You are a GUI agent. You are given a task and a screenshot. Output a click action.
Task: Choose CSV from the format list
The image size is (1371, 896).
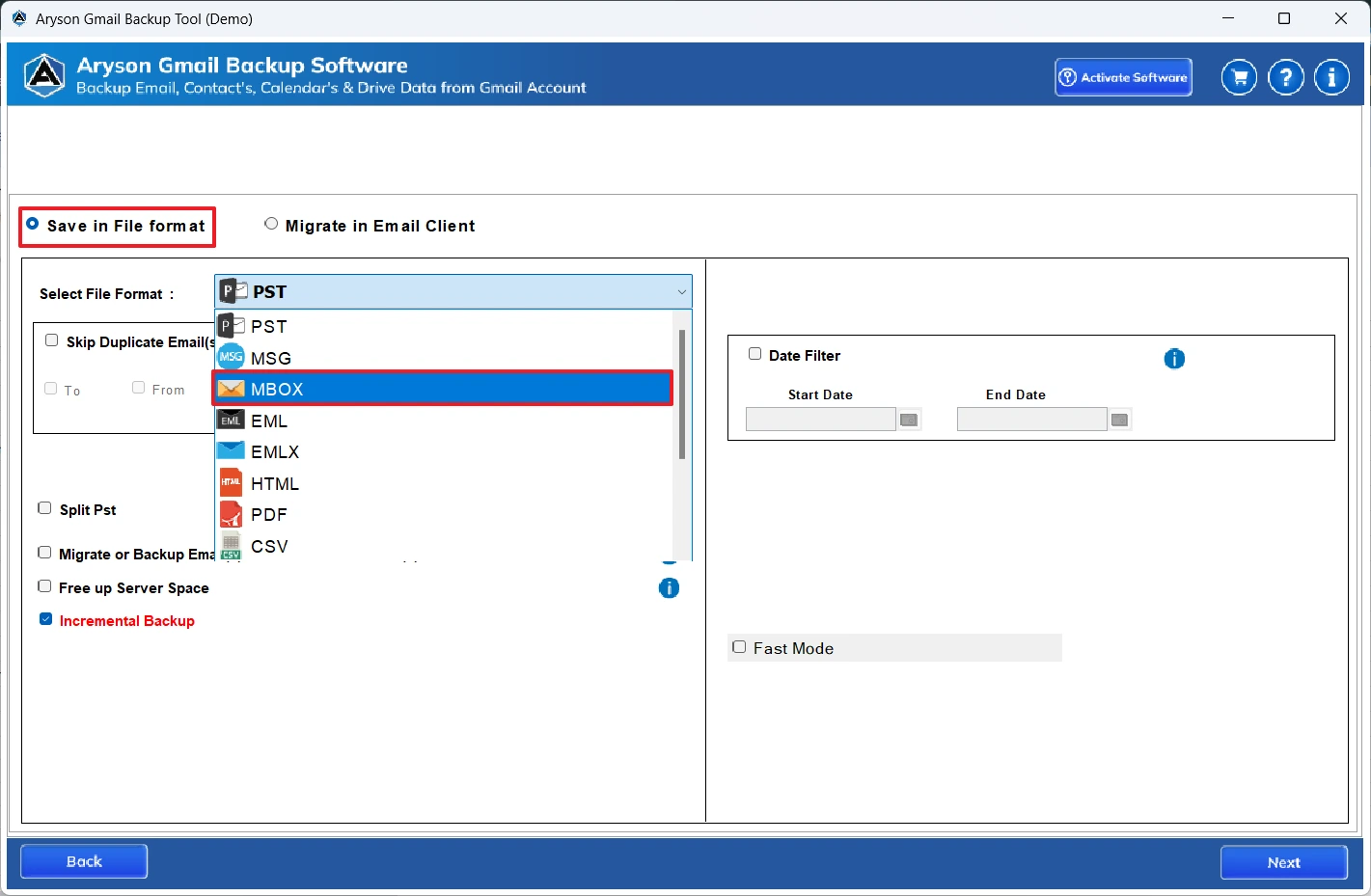pos(443,546)
